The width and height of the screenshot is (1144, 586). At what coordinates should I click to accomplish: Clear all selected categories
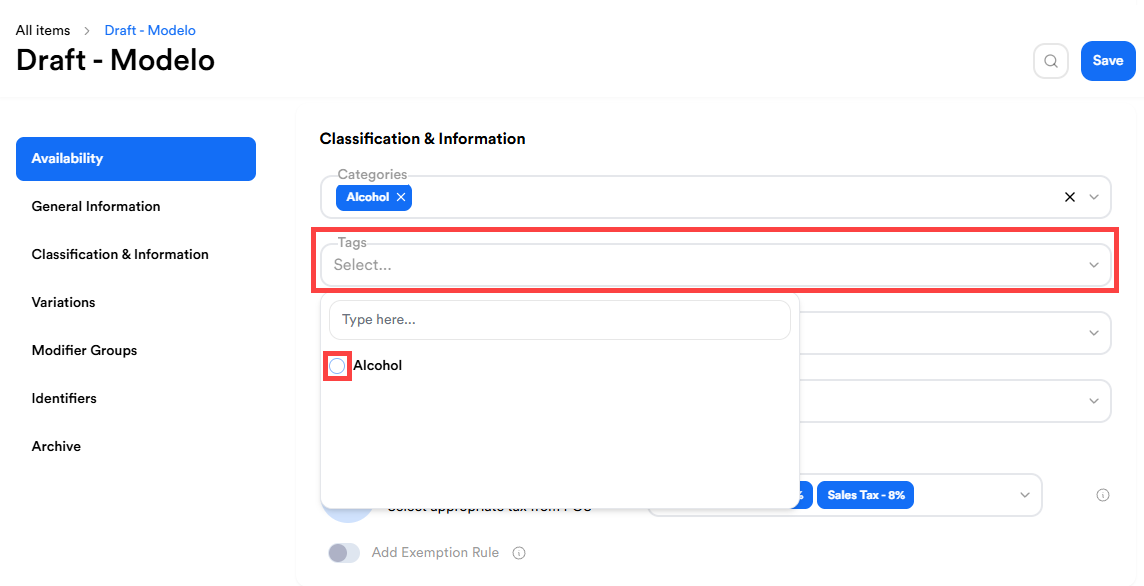[1069, 198]
